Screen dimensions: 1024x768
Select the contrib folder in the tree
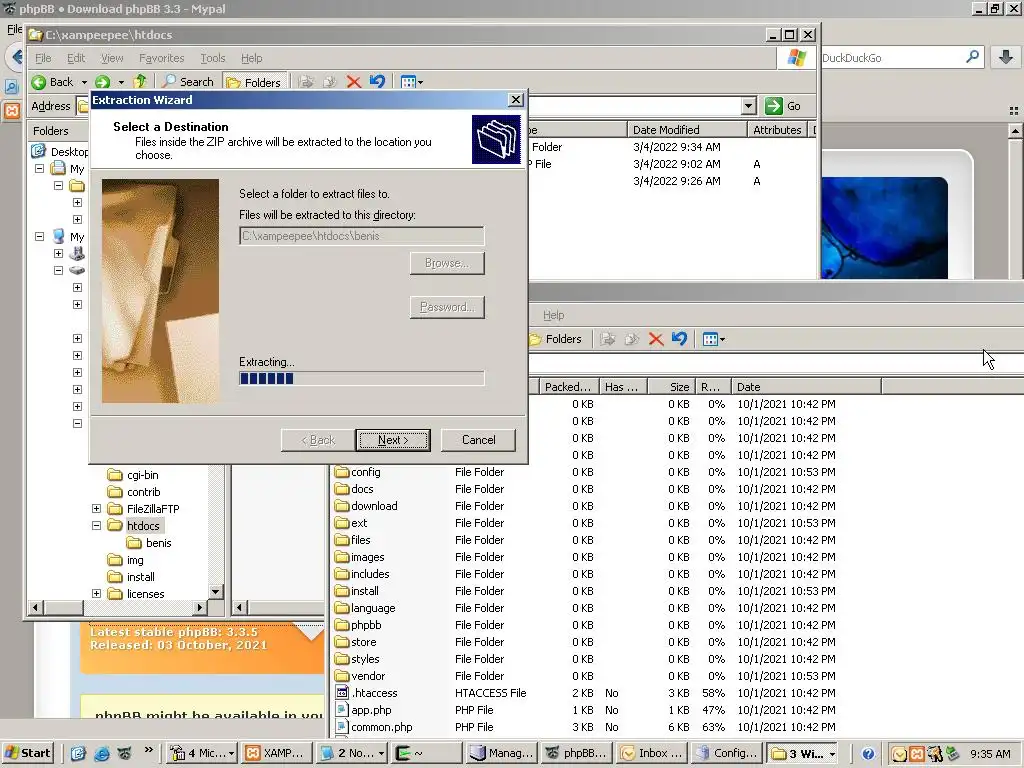(x=143, y=492)
